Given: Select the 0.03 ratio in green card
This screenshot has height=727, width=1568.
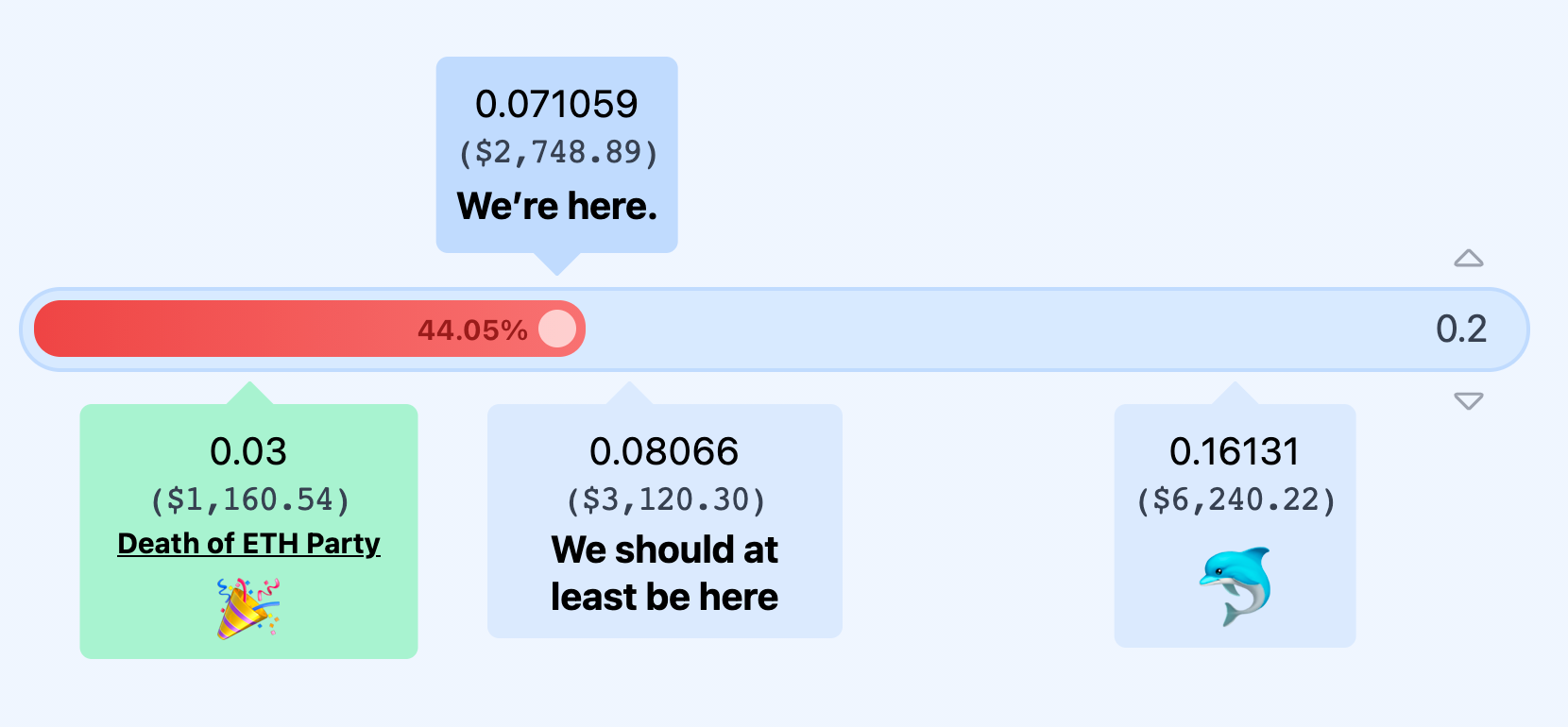Looking at the screenshot, I should point(248,451).
